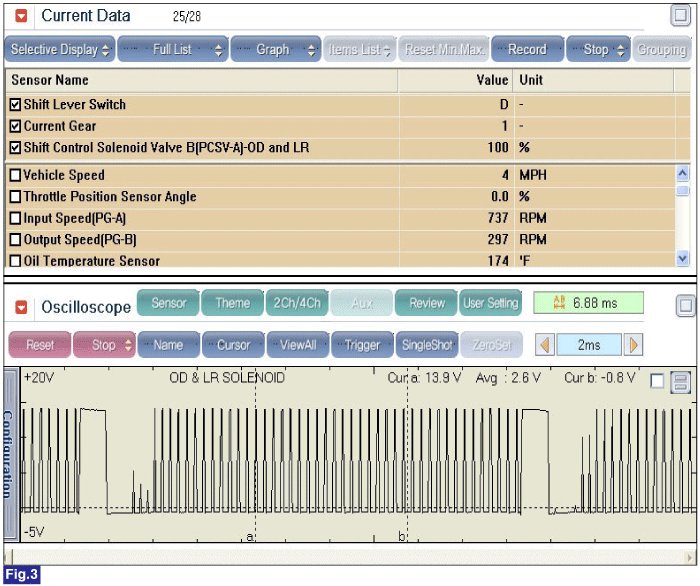Collapse the Current Data panel arrow icon
The image size is (700, 586).
21,16
